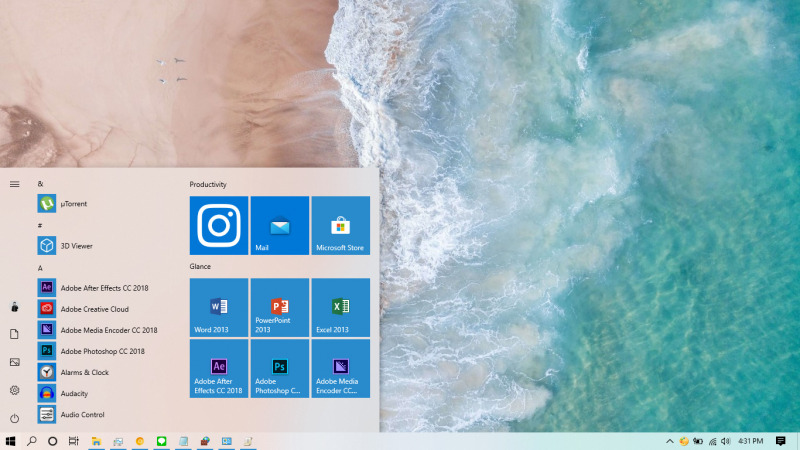Open the Word 2013 tile
The image size is (800, 450).
click(219, 308)
